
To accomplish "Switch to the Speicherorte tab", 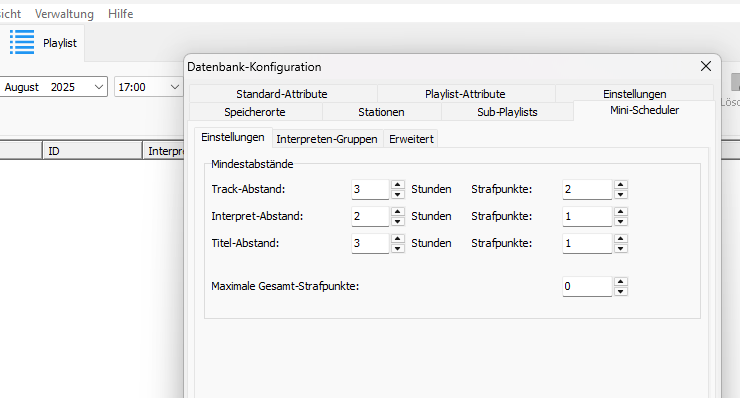I will point(255,112).
